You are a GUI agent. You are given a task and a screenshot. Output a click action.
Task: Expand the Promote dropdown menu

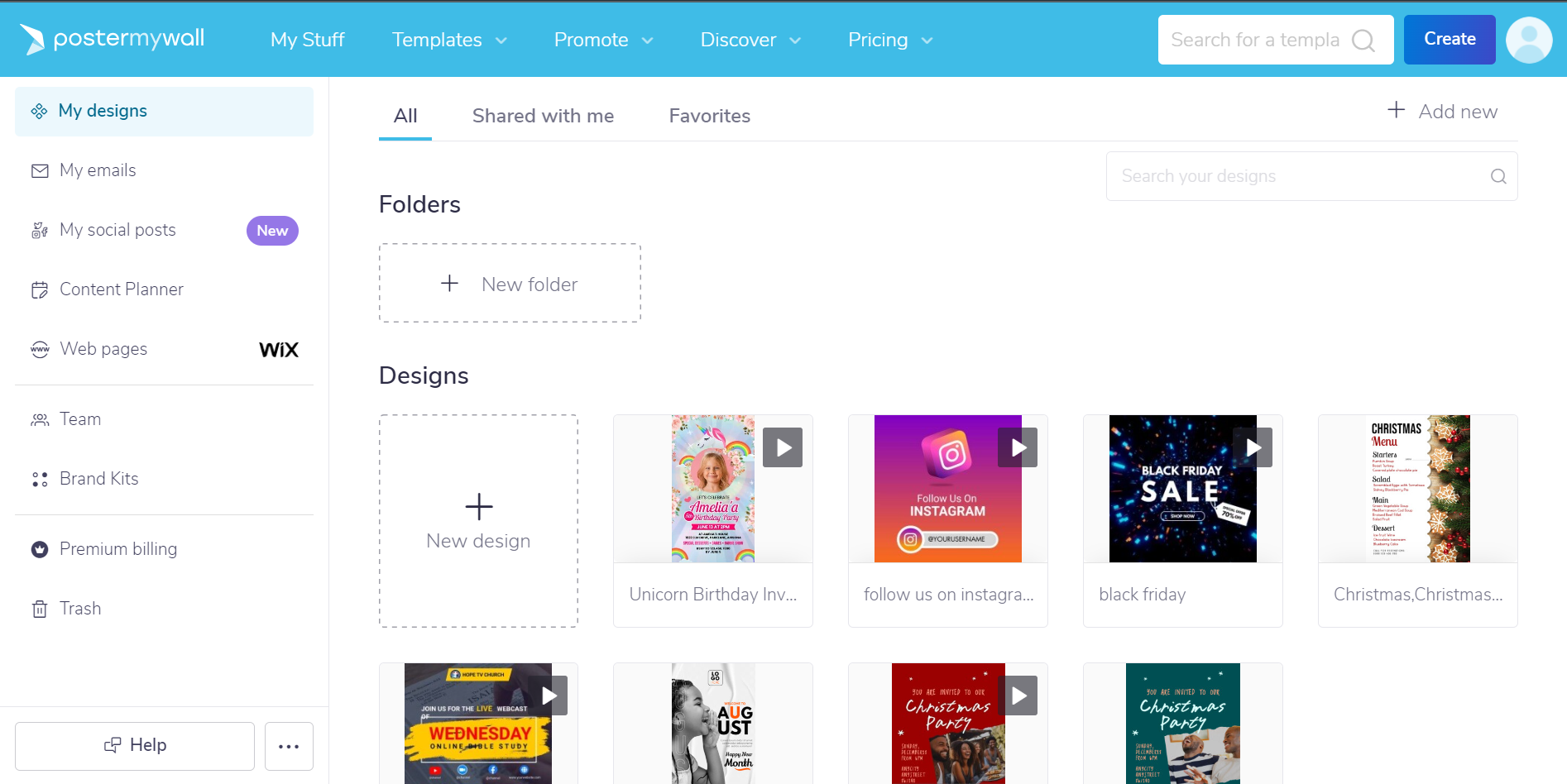(603, 40)
